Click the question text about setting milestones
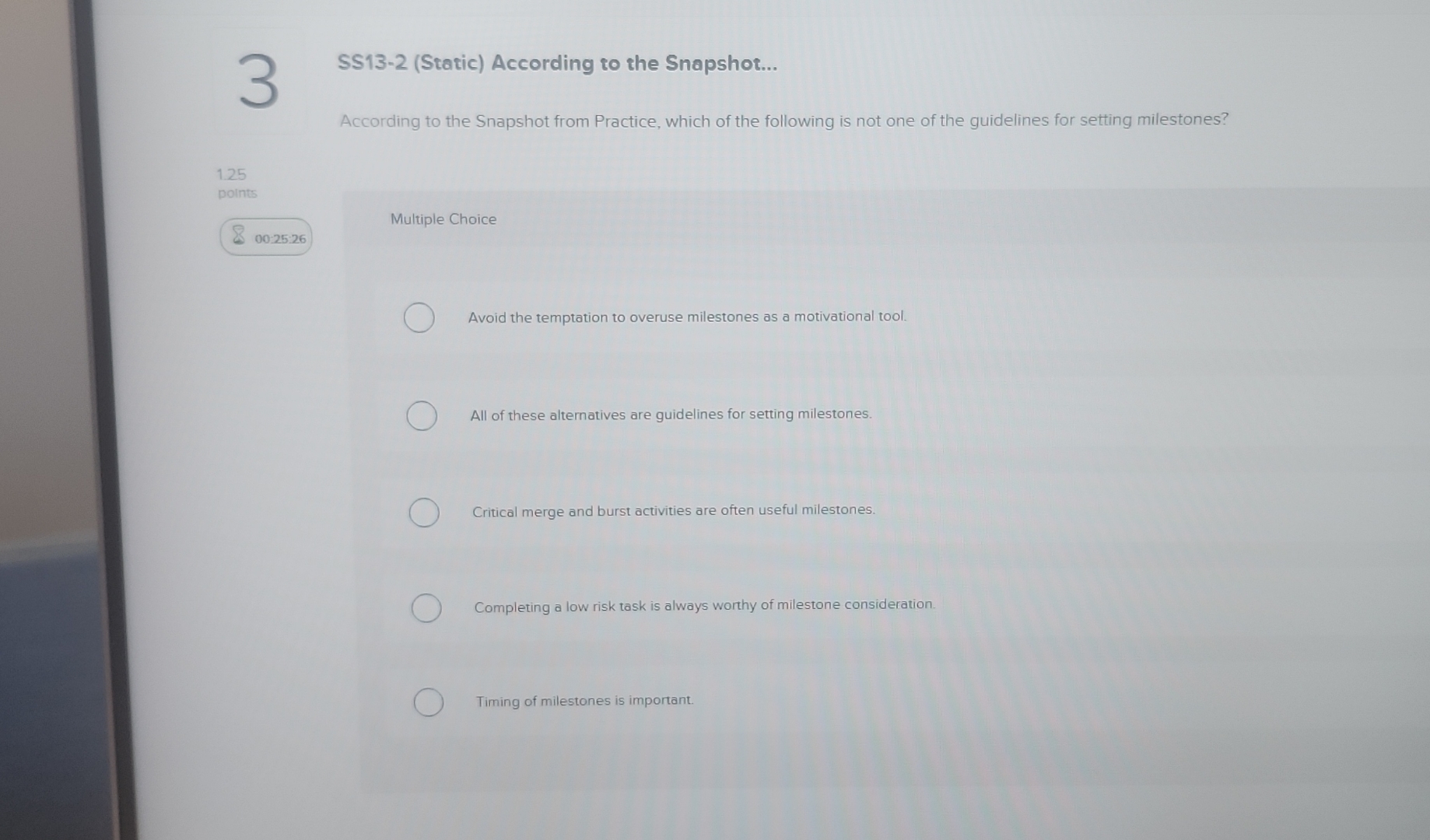The height and width of the screenshot is (840, 1430). pos(783,121)
